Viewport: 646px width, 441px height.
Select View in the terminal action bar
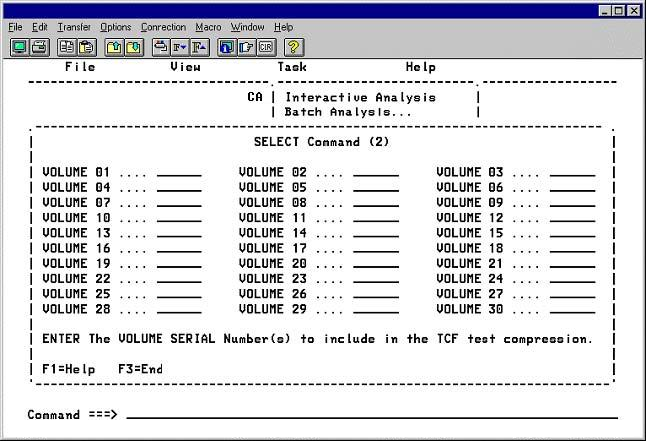pyautogui.click(x=186, y=67)
